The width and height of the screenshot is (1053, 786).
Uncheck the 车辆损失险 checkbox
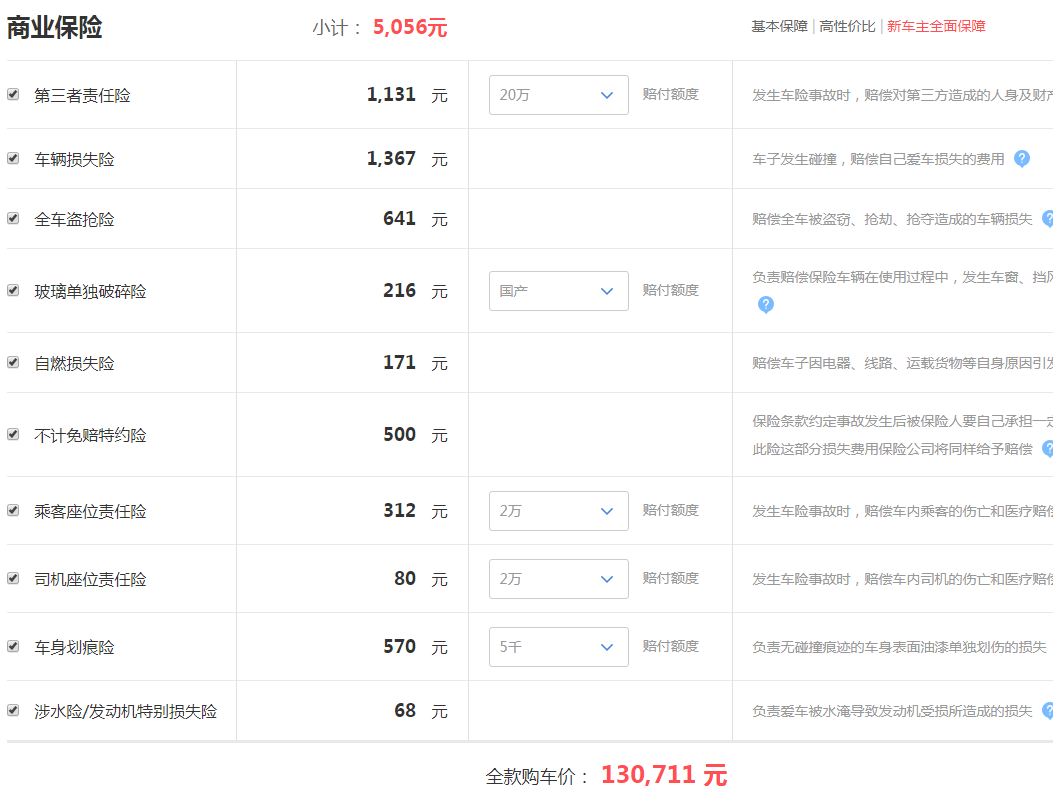tap(13, 158)
